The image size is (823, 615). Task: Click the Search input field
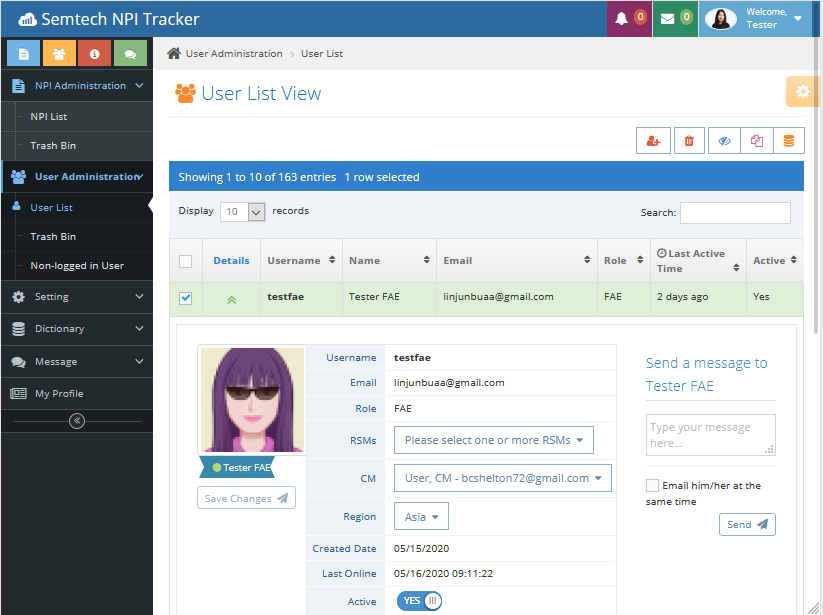pos(735,213)
